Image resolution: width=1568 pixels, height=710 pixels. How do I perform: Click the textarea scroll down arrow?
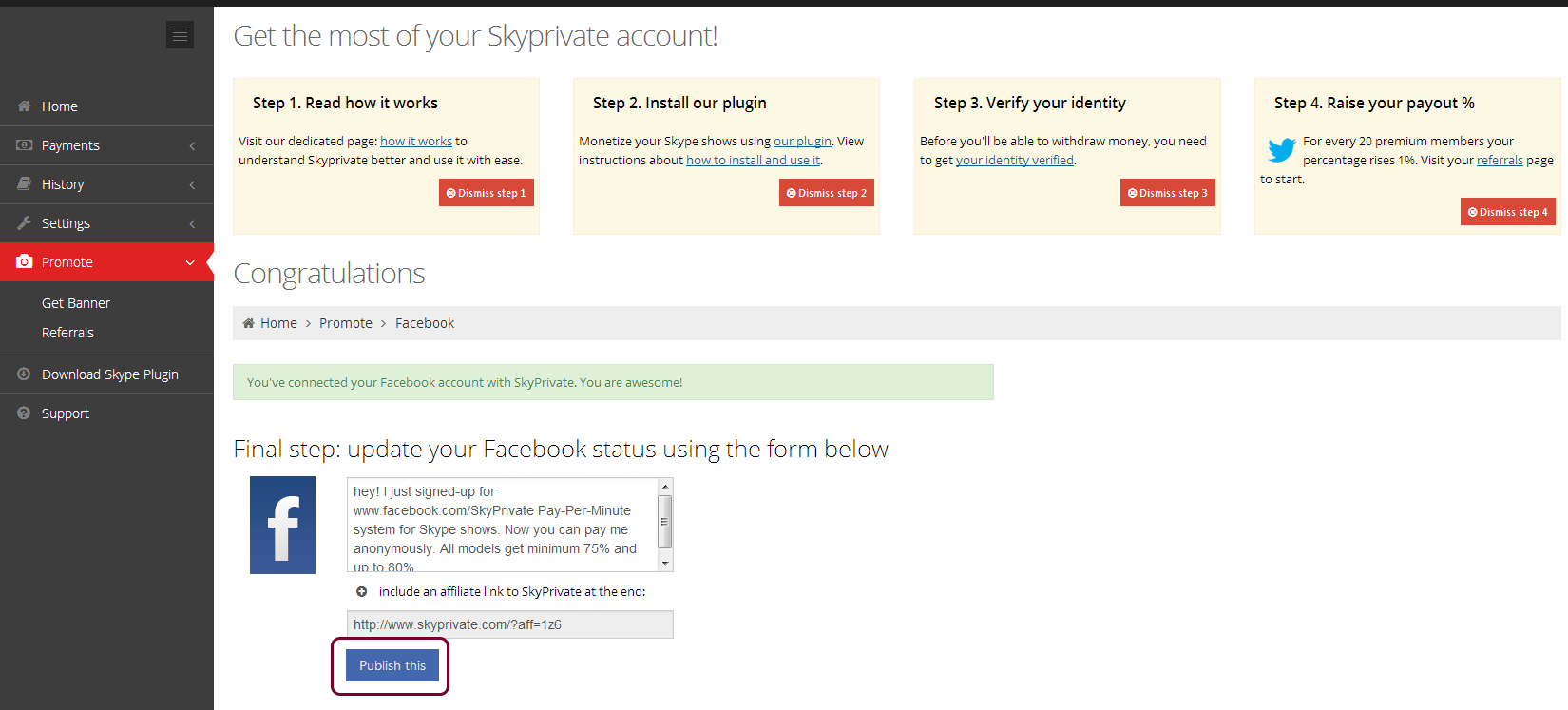point(665,563)
